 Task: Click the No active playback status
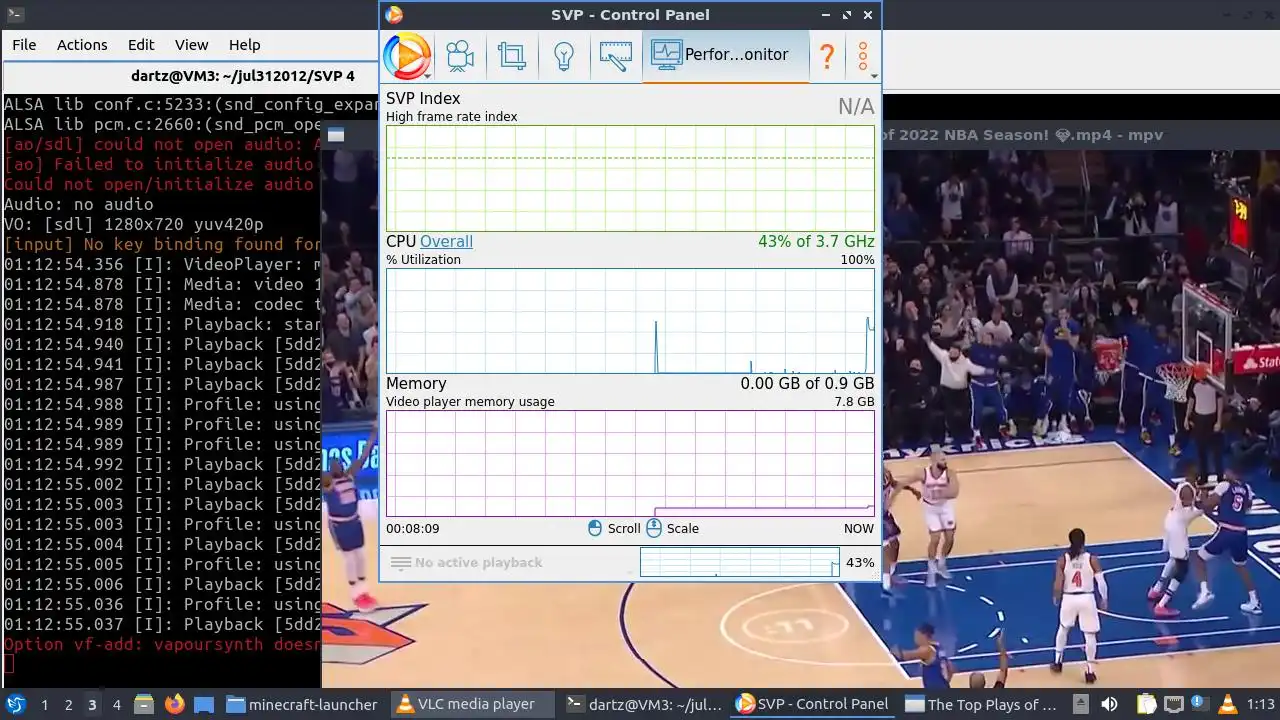(478, 563)
